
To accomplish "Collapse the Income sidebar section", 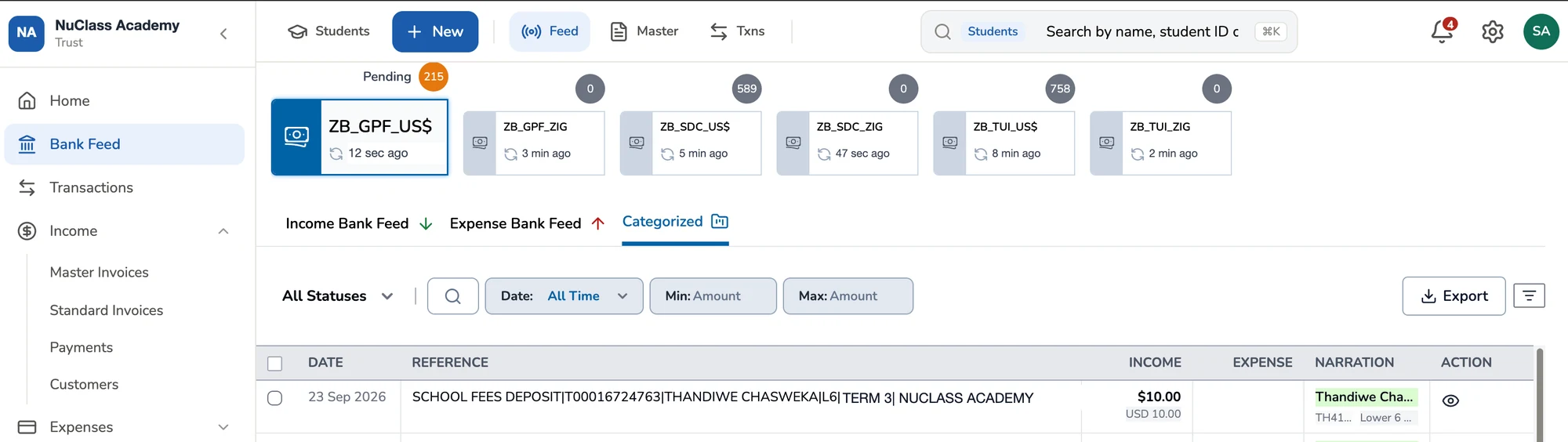I will point(223,231).
